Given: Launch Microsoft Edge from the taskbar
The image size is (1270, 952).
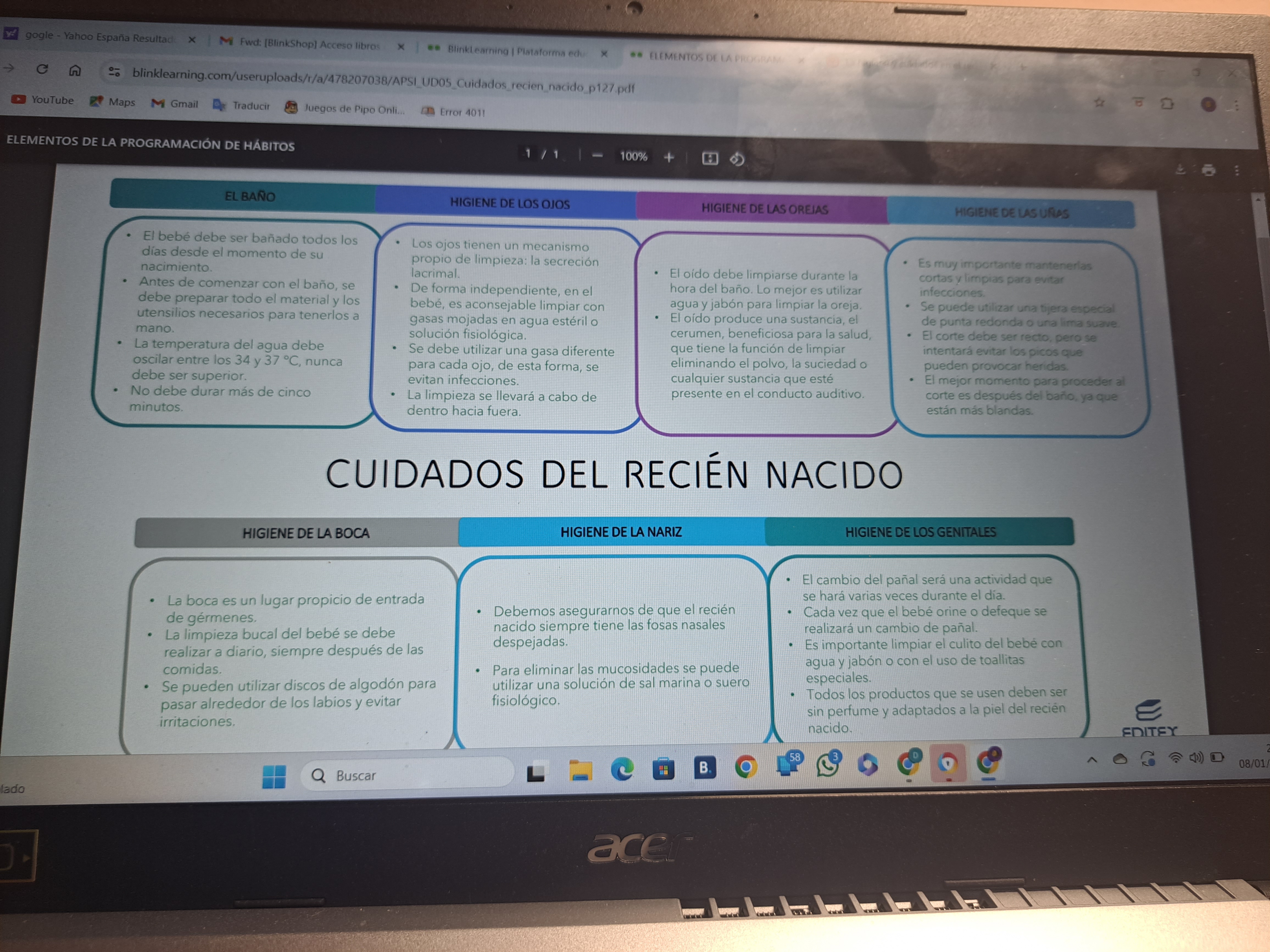Looking at the screenshot, I should (x=622, y=769).
